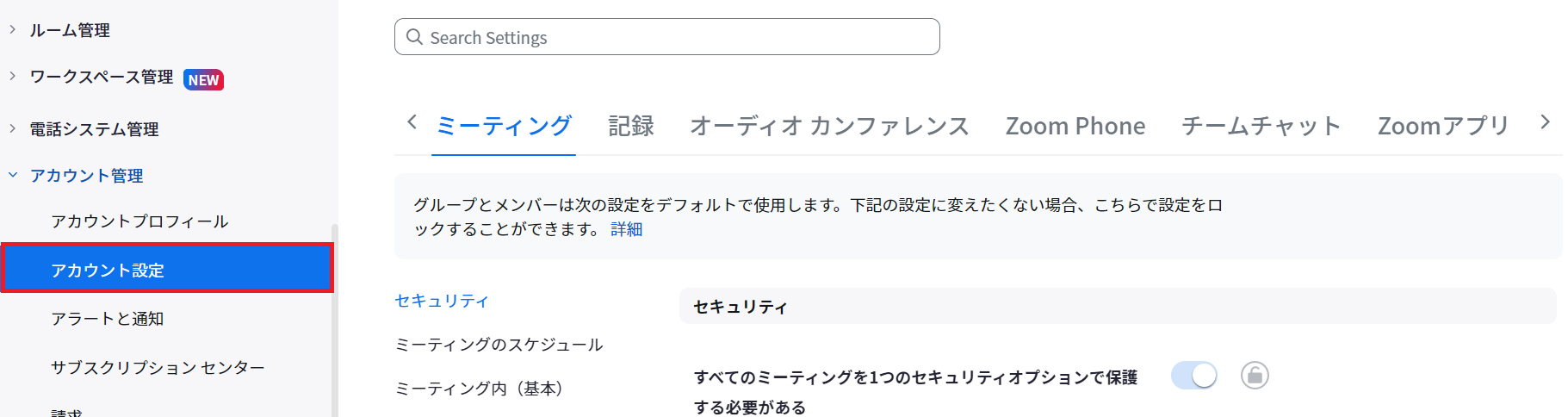The image size is (1568, 417).
Task: Click the magnifier icon in Search Settings
Action: [414, 37]
